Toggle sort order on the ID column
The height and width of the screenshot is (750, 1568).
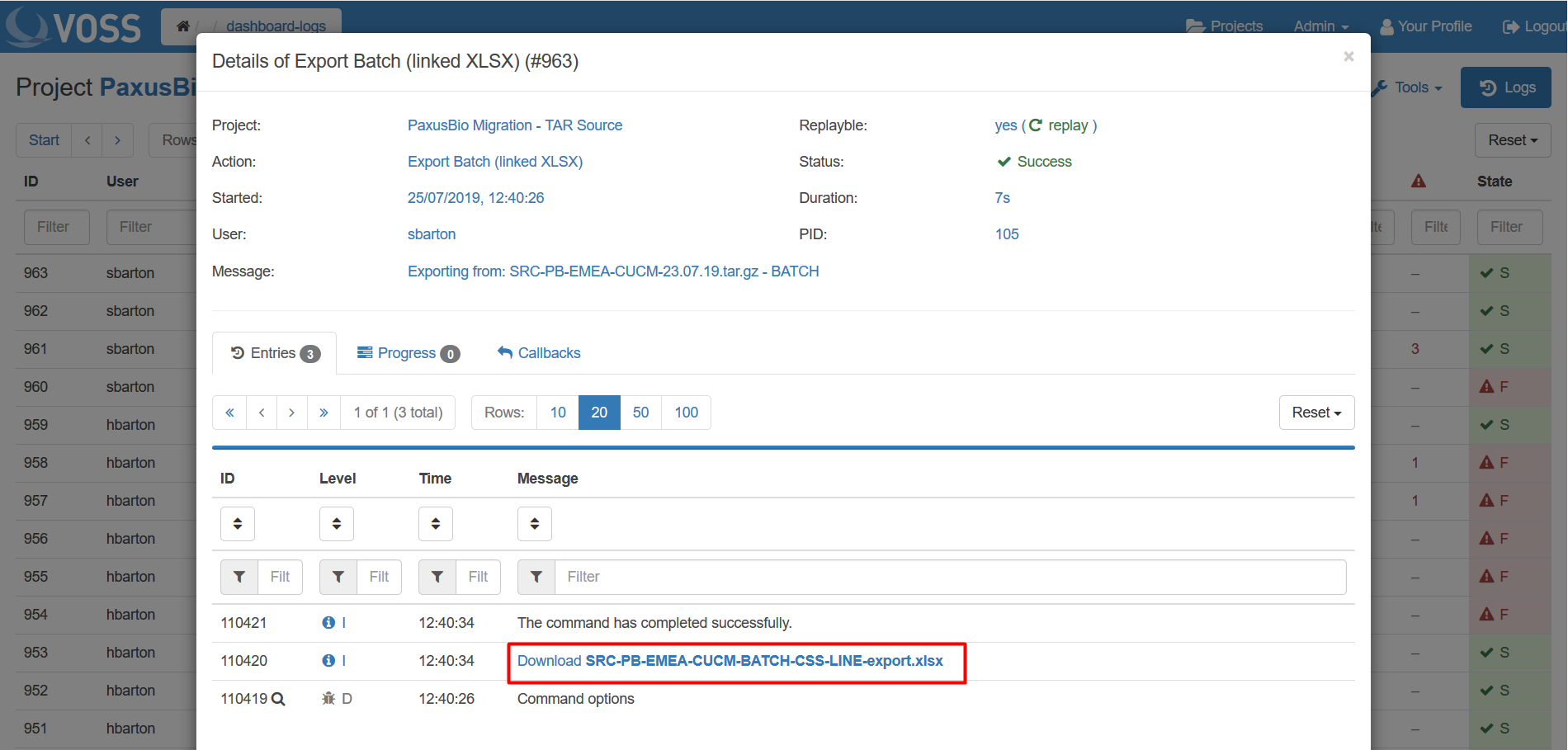click(x=238, y=524)
